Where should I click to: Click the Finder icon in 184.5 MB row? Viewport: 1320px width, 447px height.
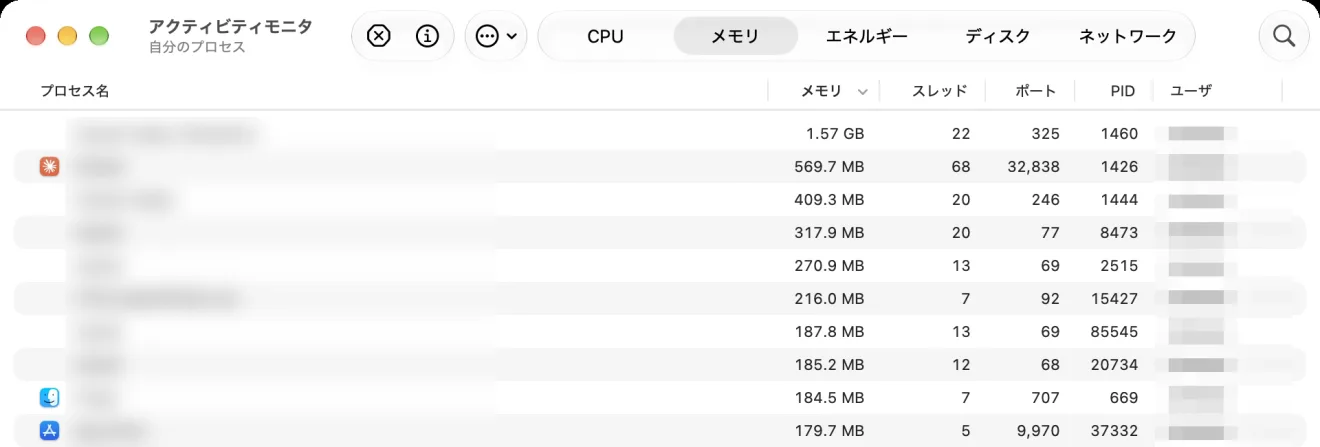click(49, 398)
